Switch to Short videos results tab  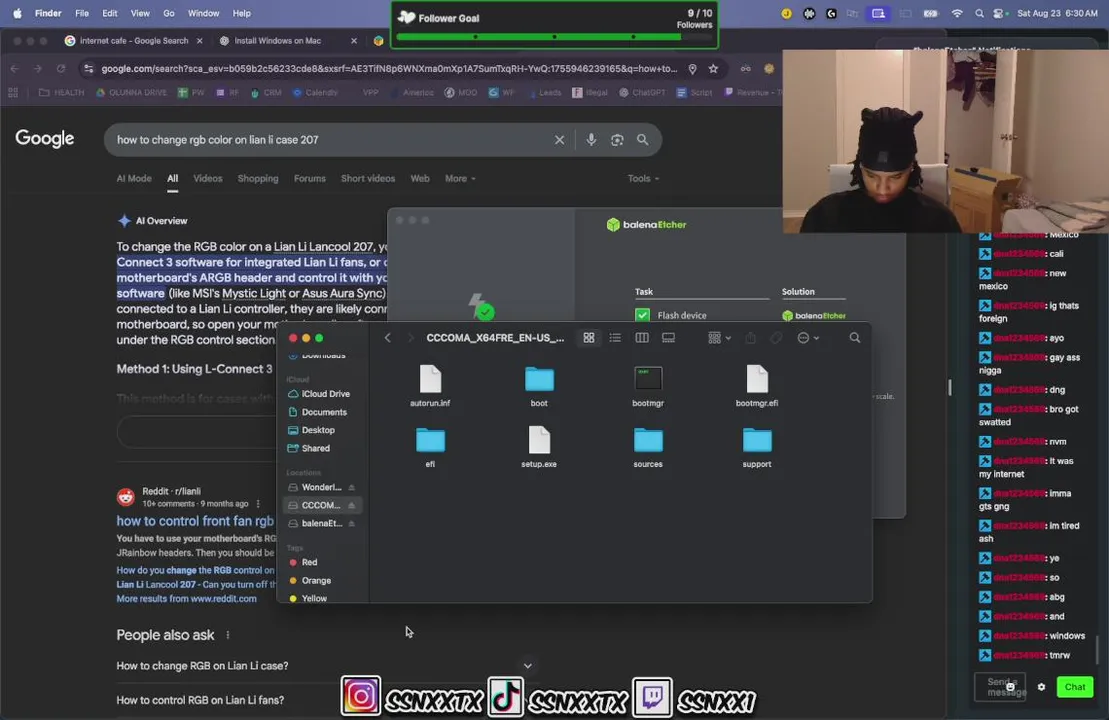(x=368, y=179)
